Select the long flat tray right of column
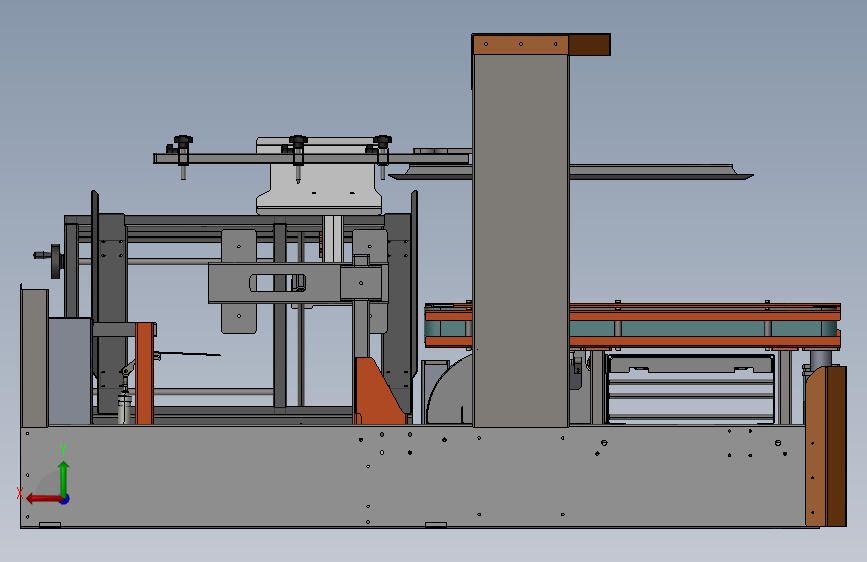Screen dimensions: 867x562 click(x=661, y=171)
